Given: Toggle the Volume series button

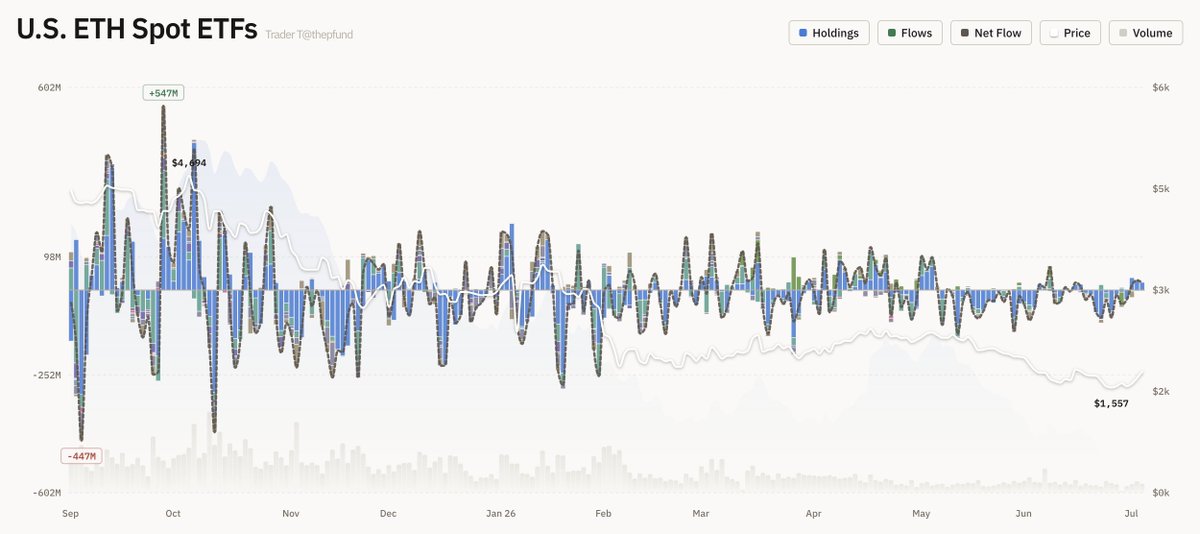Looking at the screenshot, I should [1145, 33].
